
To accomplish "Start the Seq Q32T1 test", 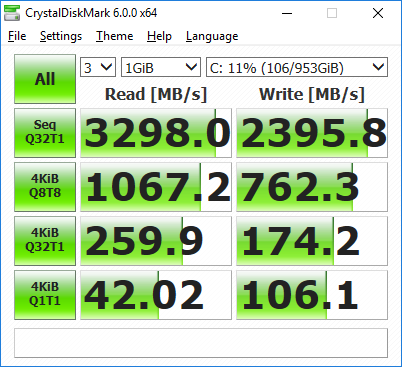I will coord(45,133).
